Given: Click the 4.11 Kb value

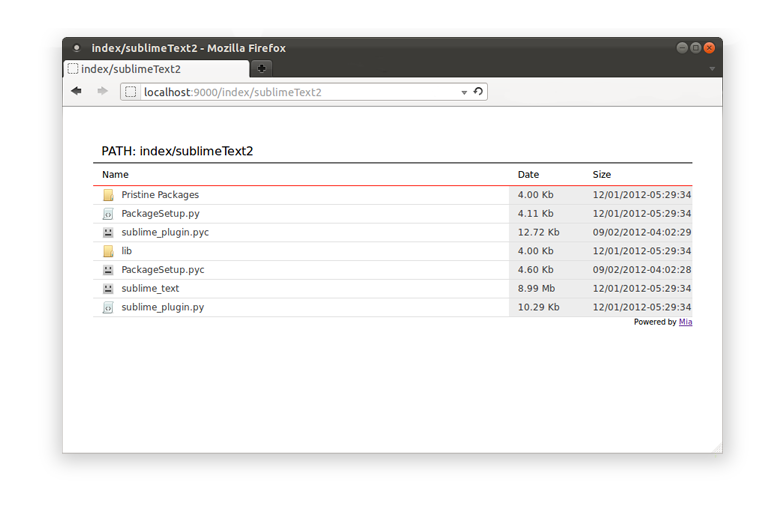Looking at the screenshot, I should point(536,214).
